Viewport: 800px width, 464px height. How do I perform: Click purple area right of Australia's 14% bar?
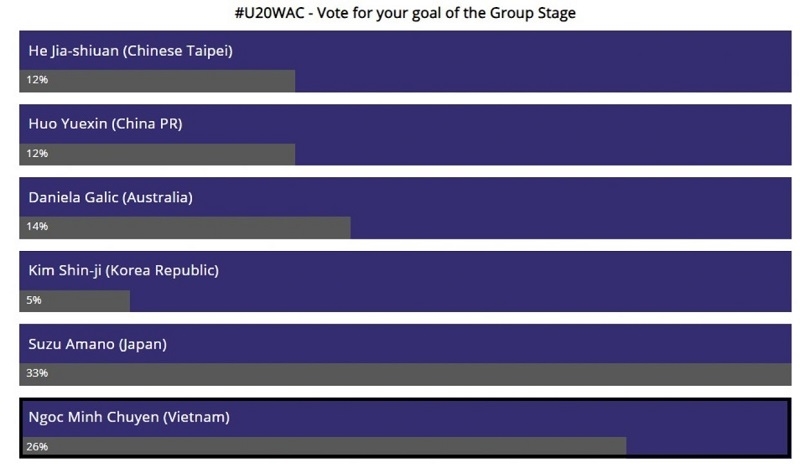(x=571, y=228)
